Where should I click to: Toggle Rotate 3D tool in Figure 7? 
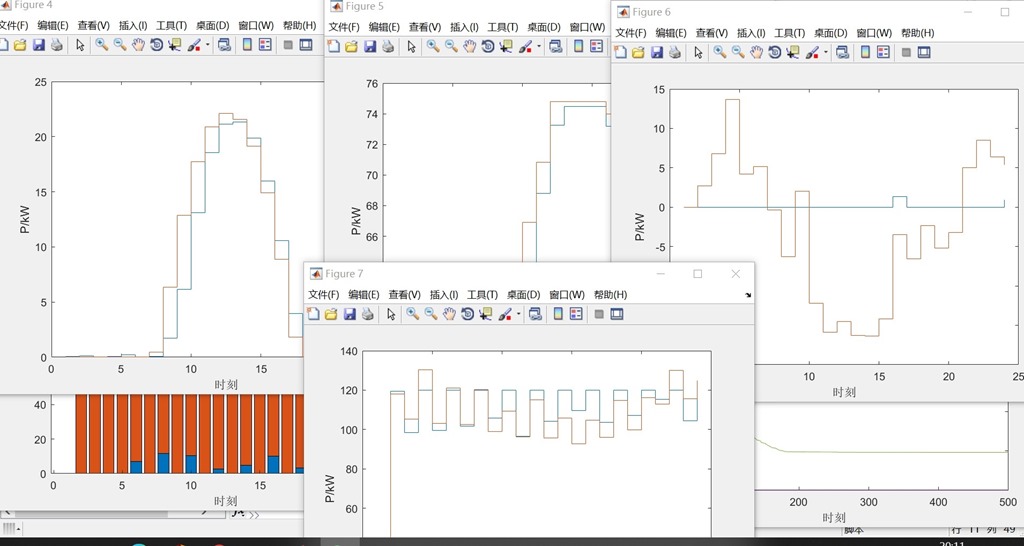coord(467,314)
